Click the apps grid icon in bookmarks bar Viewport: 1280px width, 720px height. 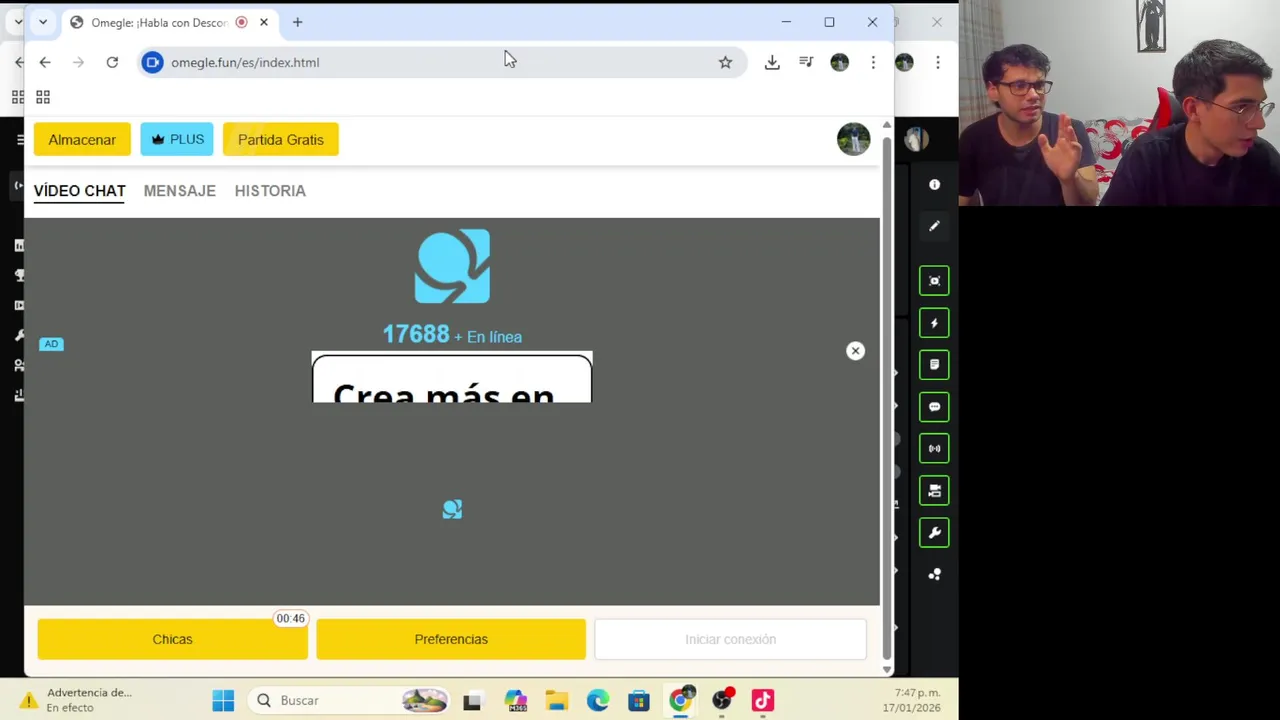click(43, 97)
